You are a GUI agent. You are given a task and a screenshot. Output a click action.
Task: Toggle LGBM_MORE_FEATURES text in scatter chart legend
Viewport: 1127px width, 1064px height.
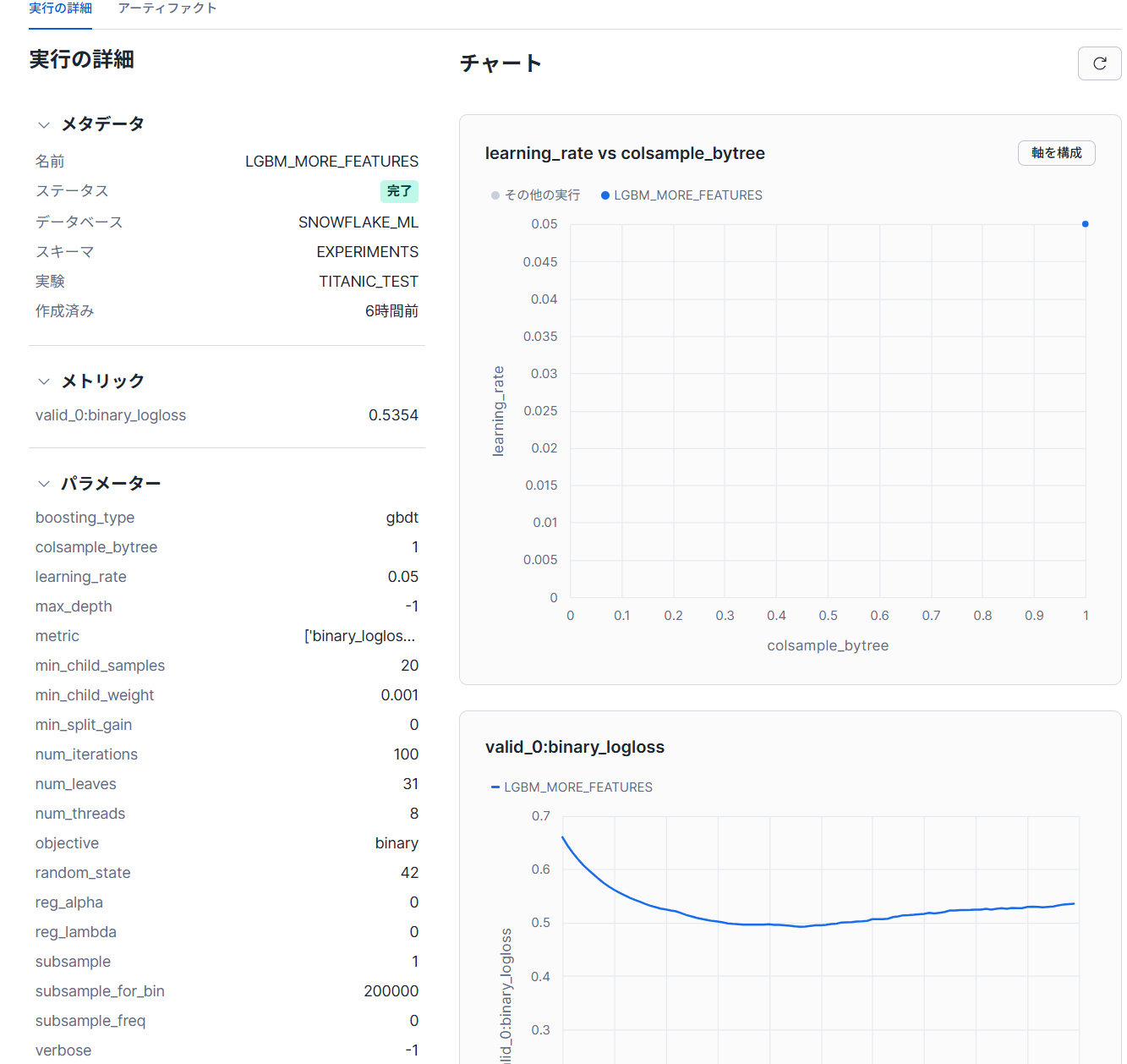pos(687,195)
